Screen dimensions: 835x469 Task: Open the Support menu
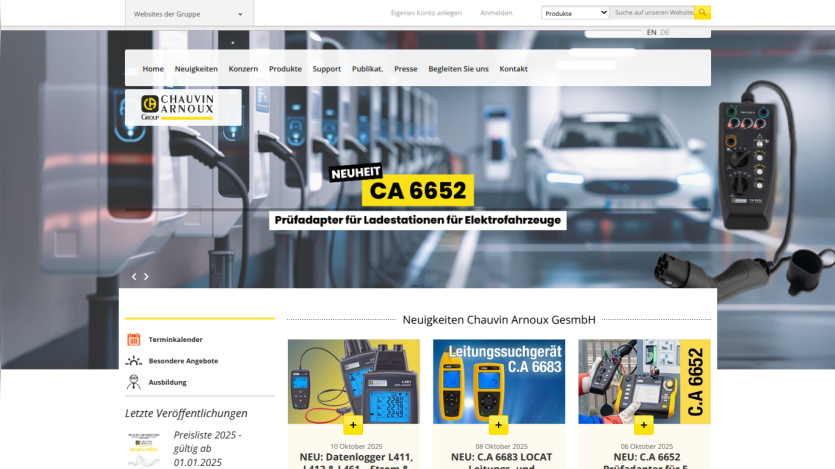click(326, 69)
